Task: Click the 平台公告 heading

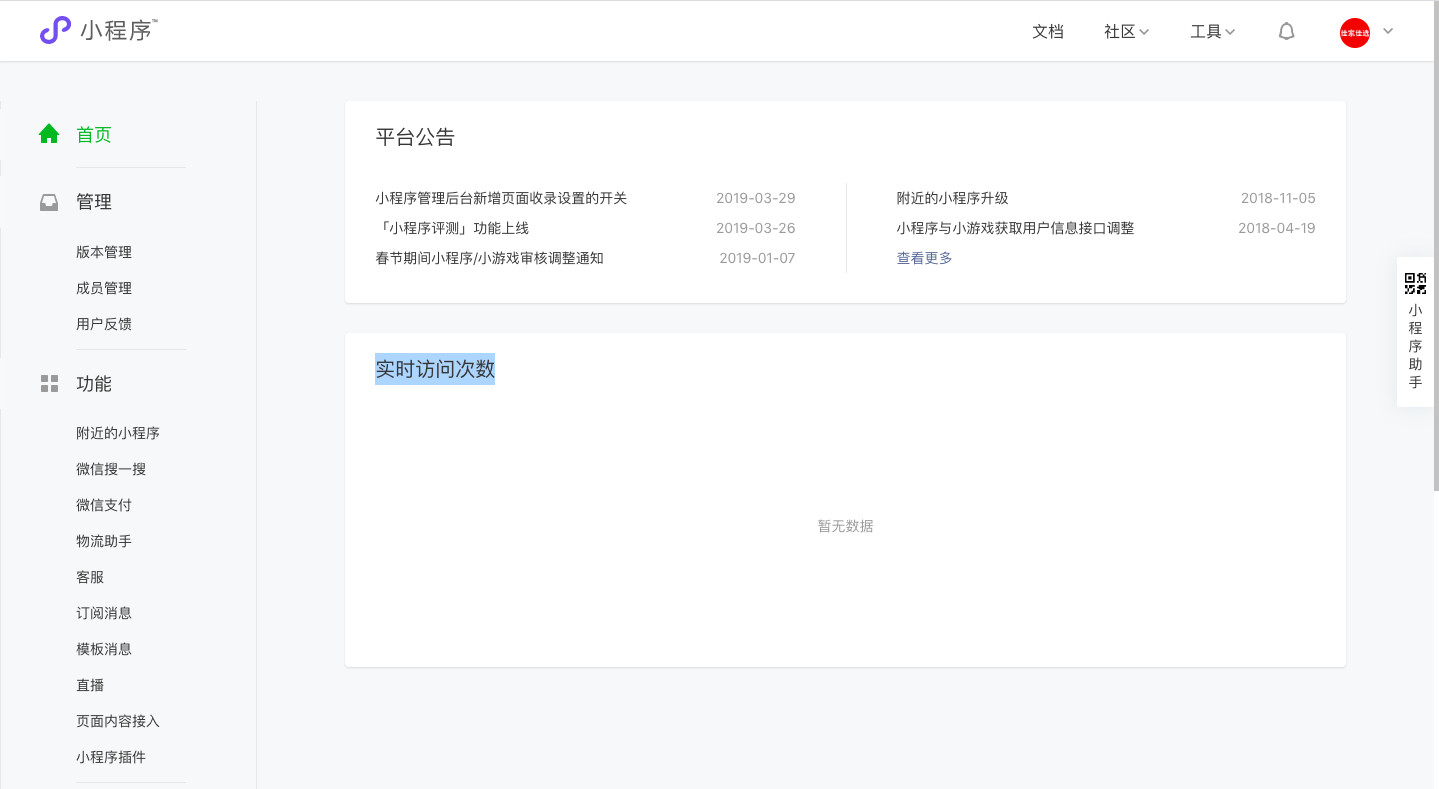Action: 415,138
